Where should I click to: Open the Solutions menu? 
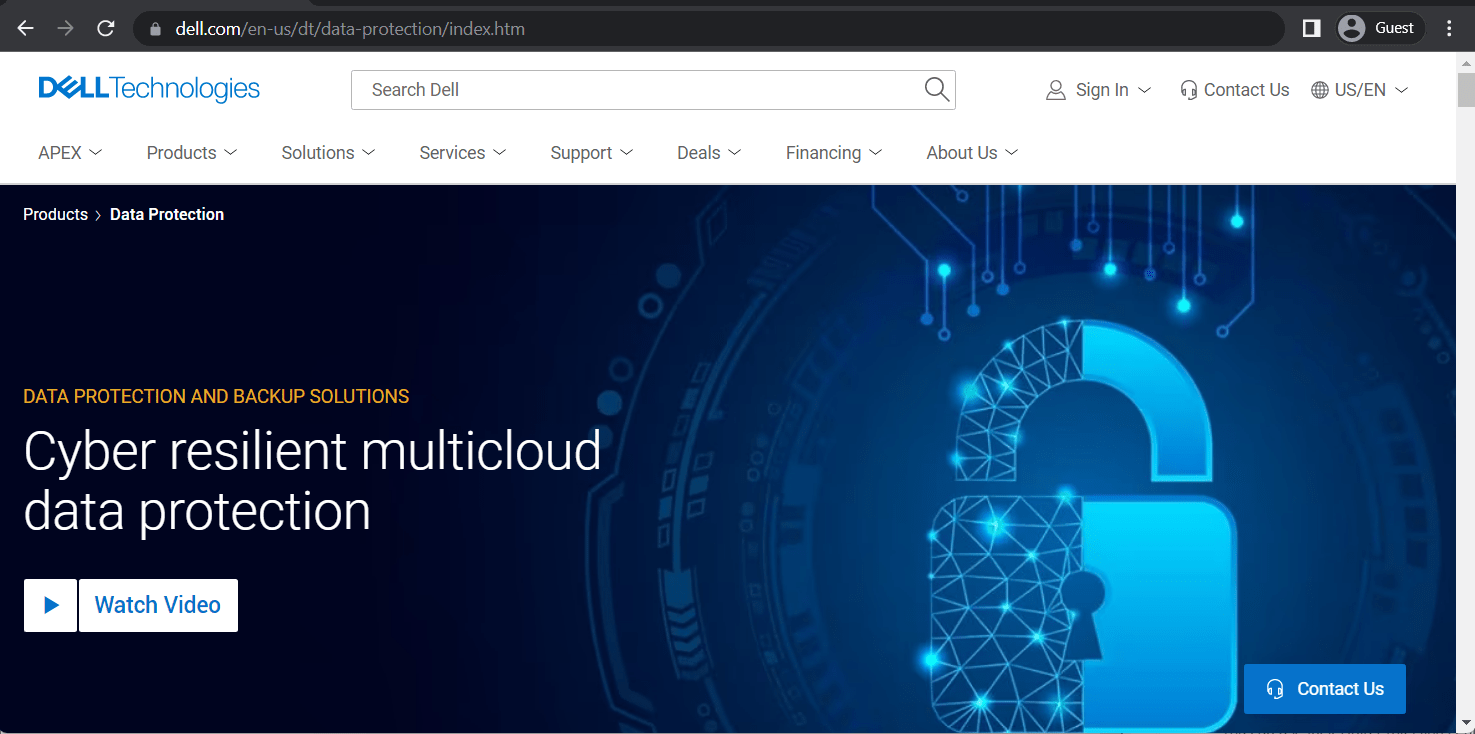(x=328, y=153)
